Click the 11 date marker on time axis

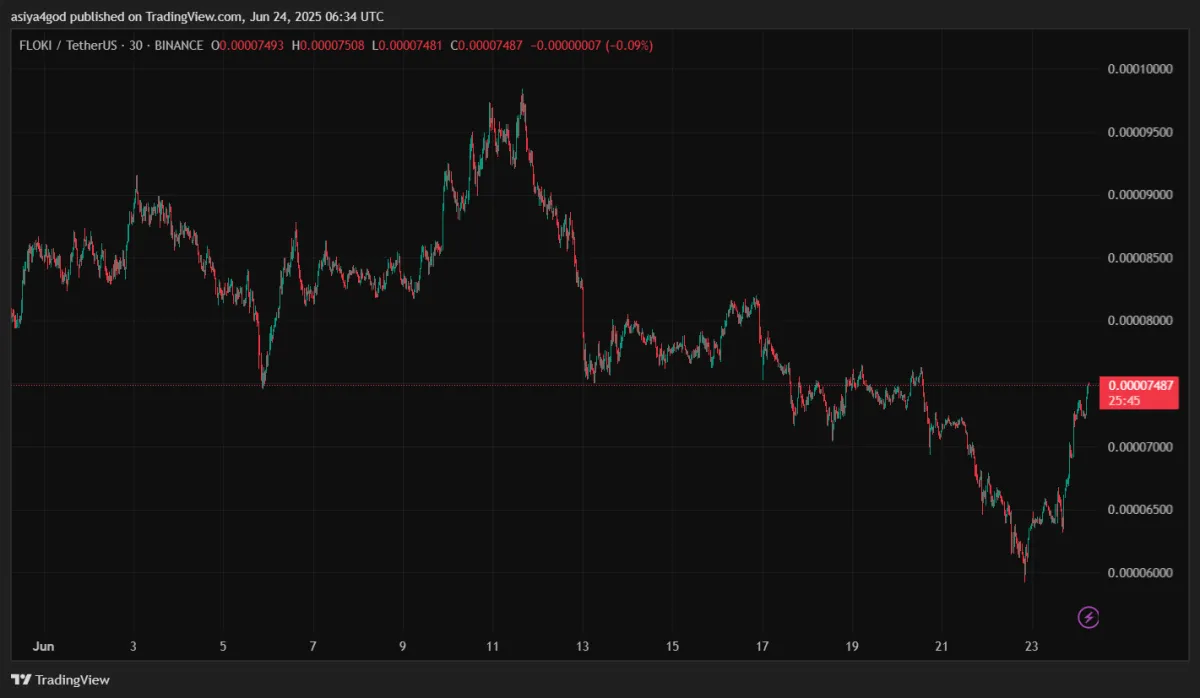pyautogui.click(x=492, y=645)
